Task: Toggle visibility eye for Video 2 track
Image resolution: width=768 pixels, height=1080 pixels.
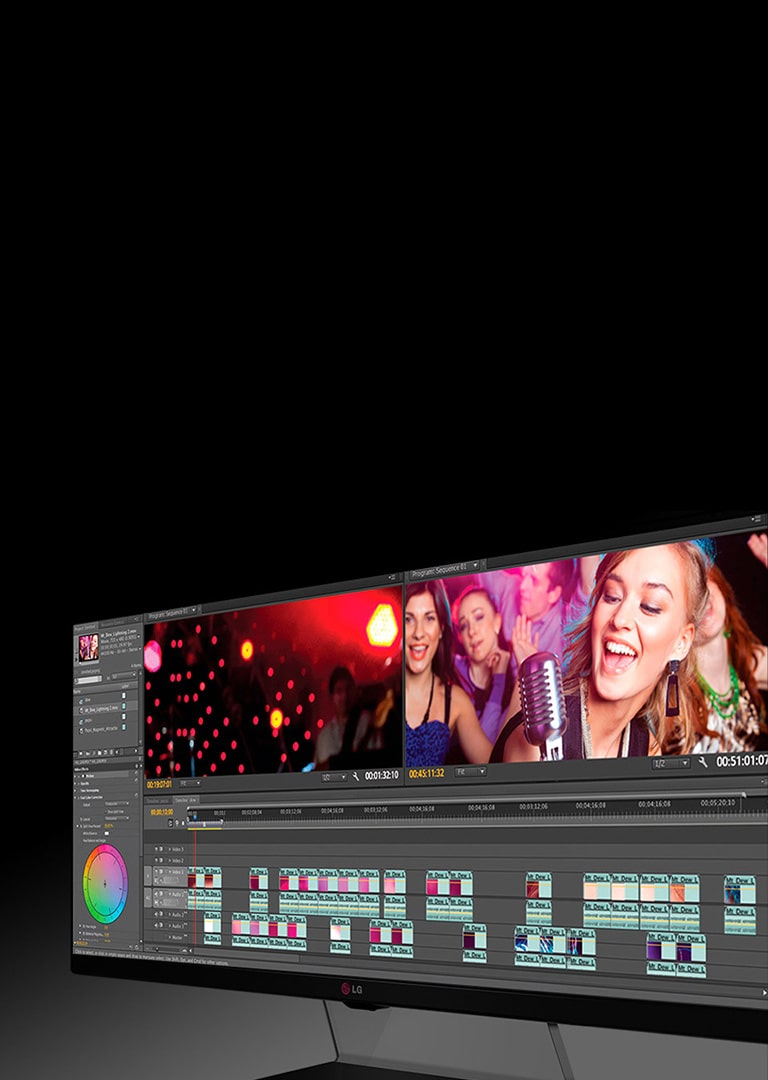Action: coord(158,860)
